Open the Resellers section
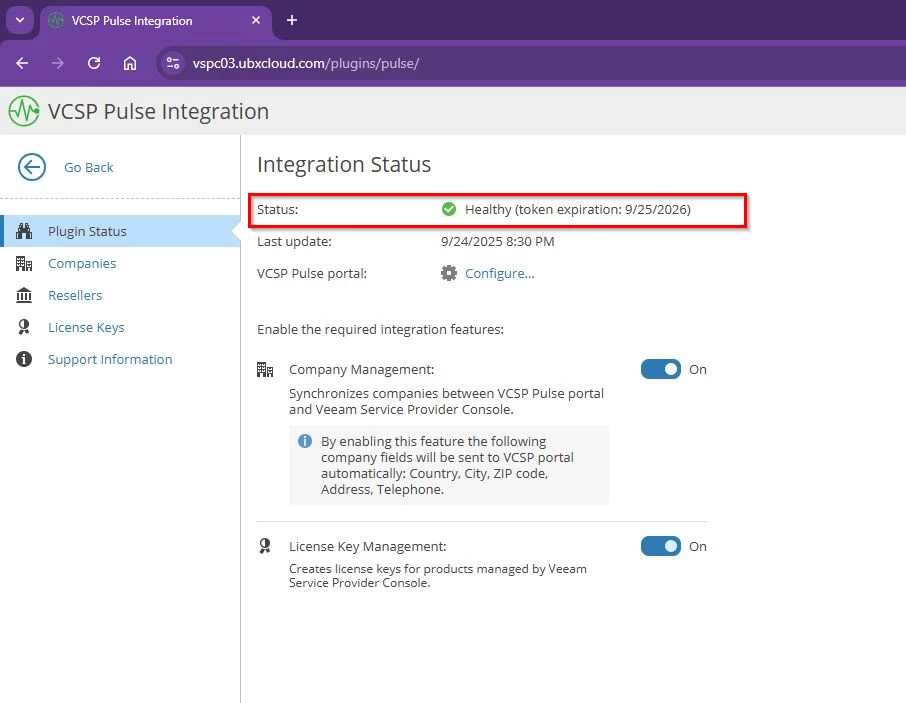906x703 pixels. click(75, 295)
